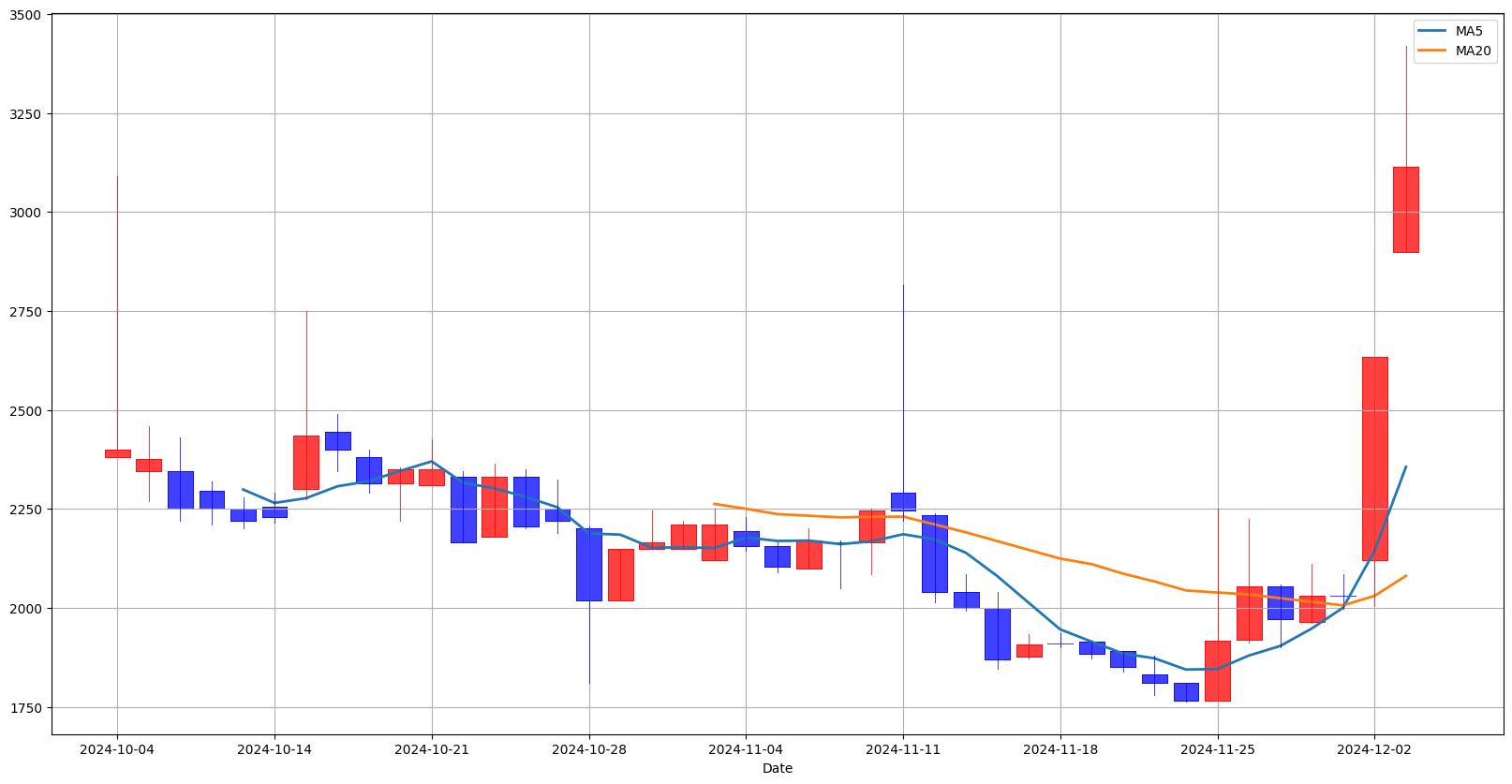Click the 2024-10-04 date tick label
1512x784 pixels.
(117, 749)
